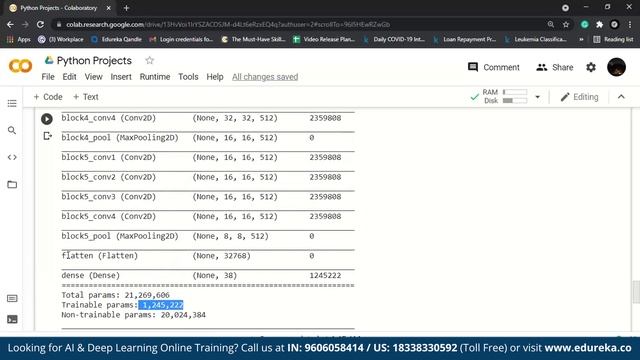This screenshot has height=360, width=640.
Task: Open the table of contents sidebar icon
Action: [x=12, y=103]
